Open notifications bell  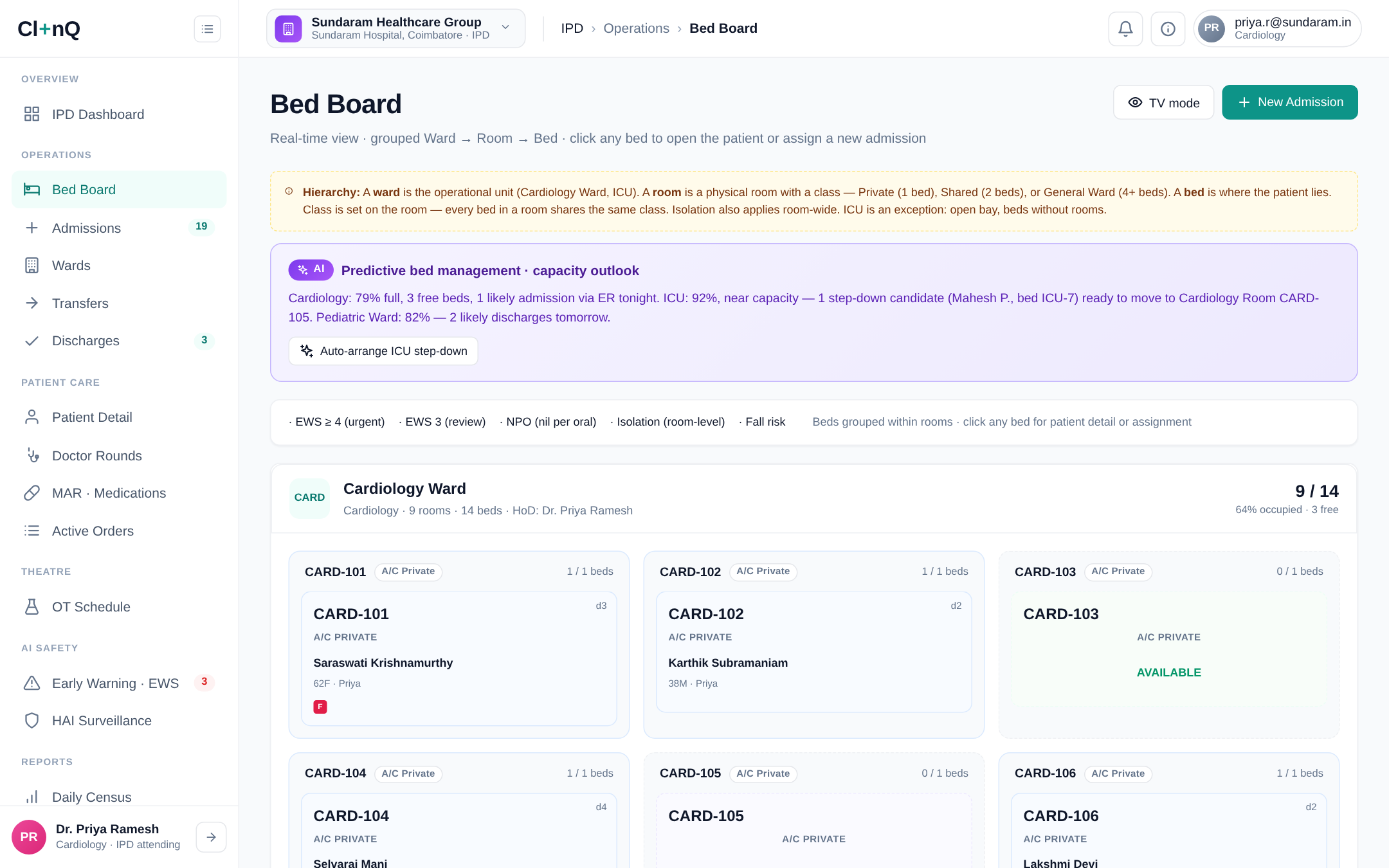pyautogui.click(x=1125, y=29)
